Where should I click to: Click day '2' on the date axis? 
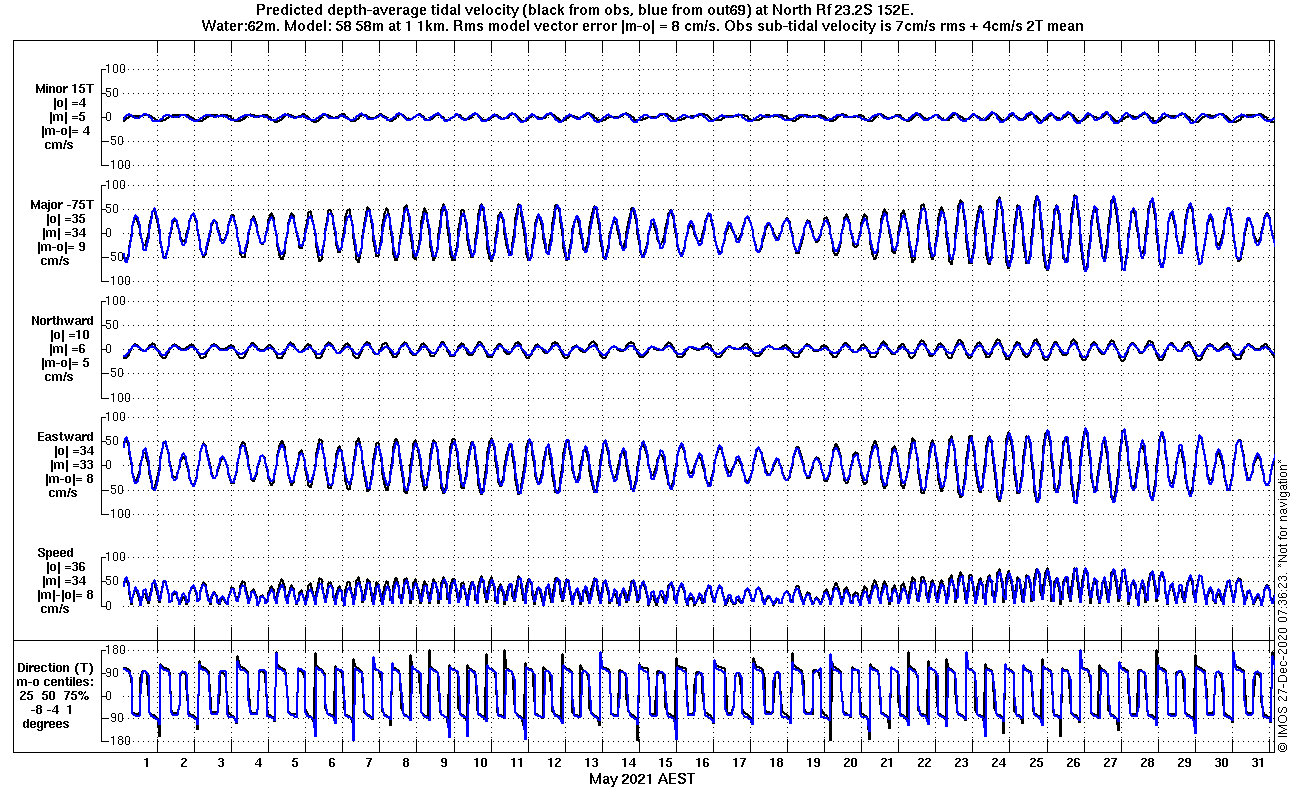(x=184, y=763)
